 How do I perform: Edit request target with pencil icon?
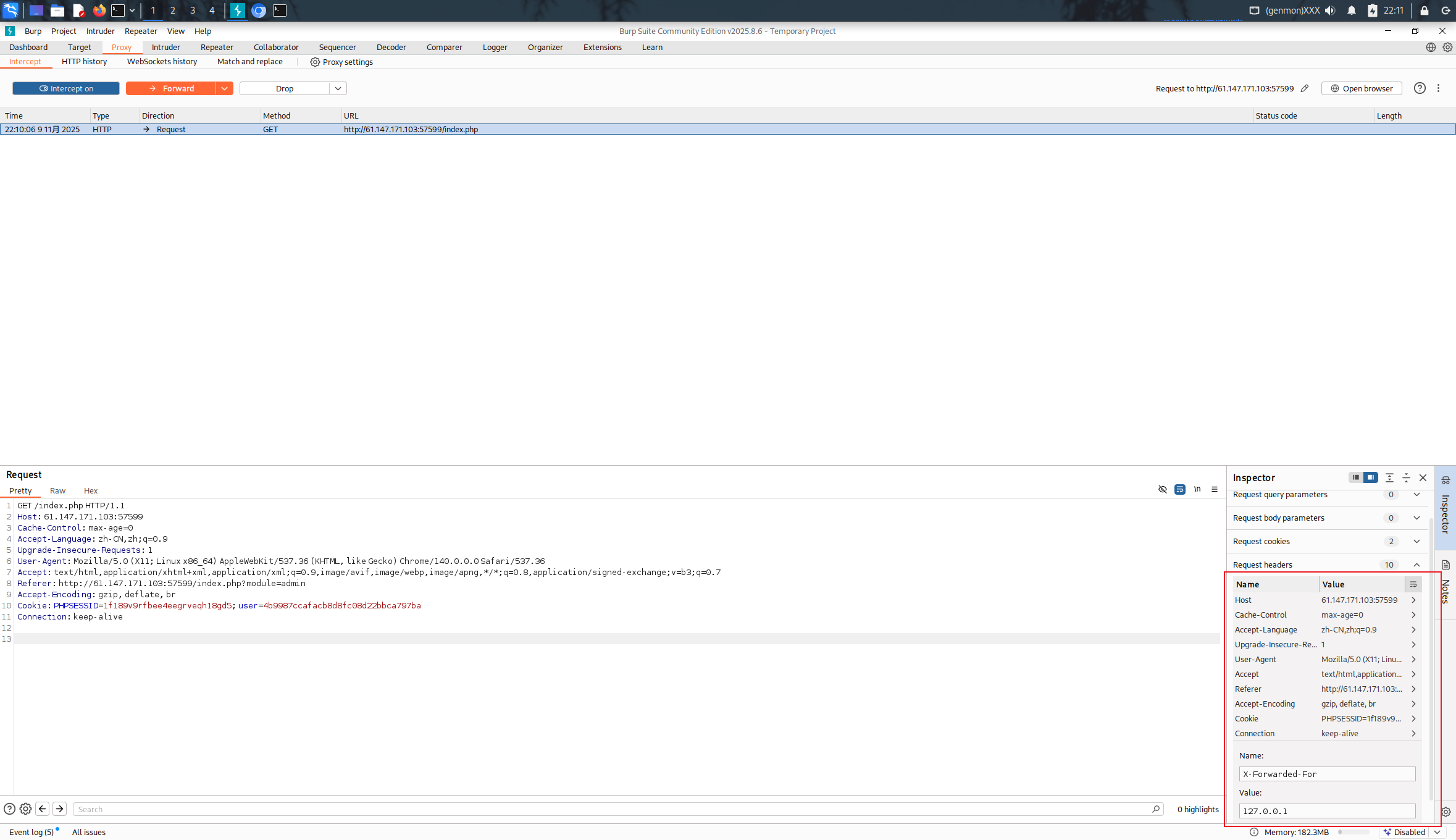point(1305,88)
